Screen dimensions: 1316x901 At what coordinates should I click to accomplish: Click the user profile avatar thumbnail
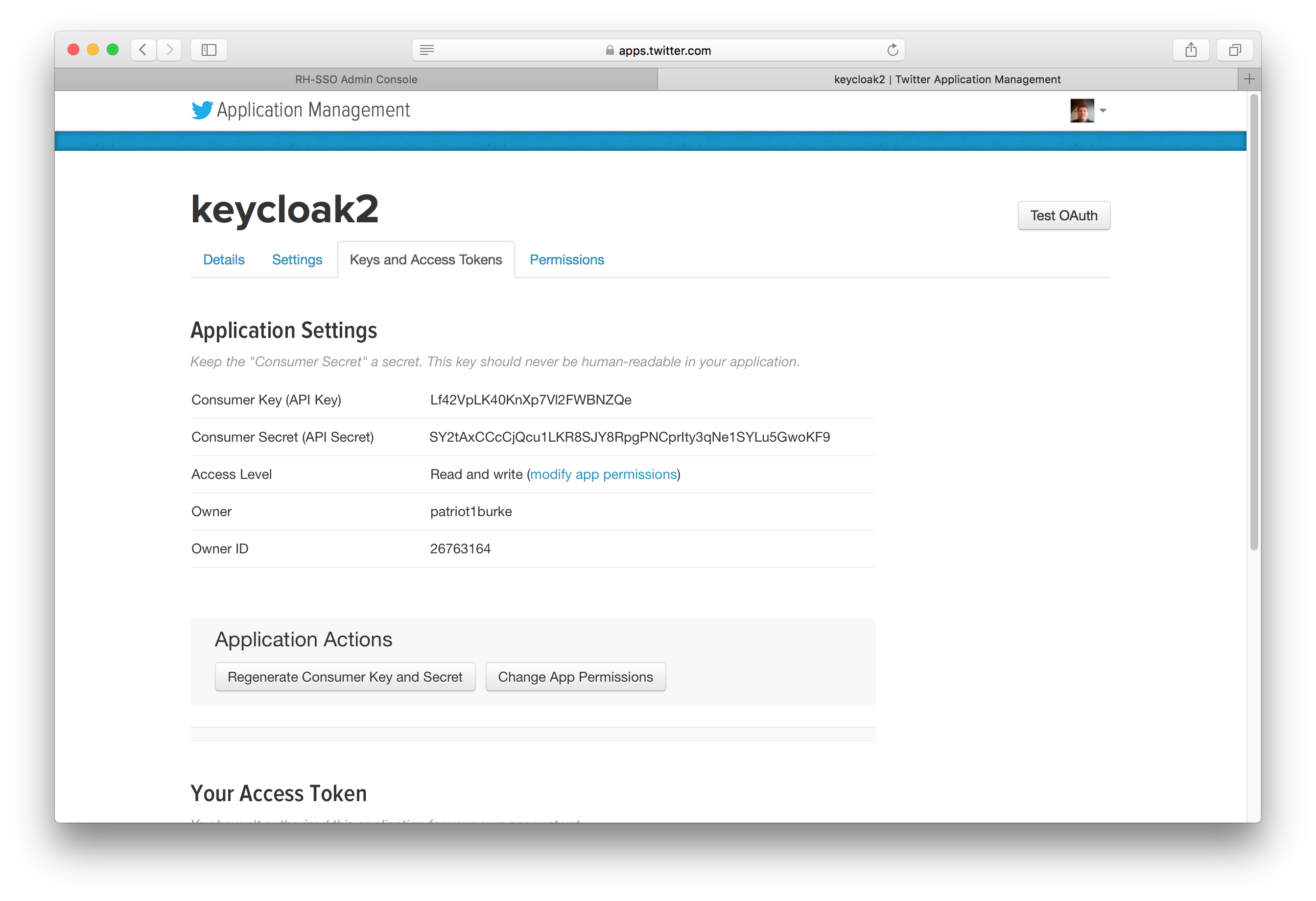(1081, 111)
